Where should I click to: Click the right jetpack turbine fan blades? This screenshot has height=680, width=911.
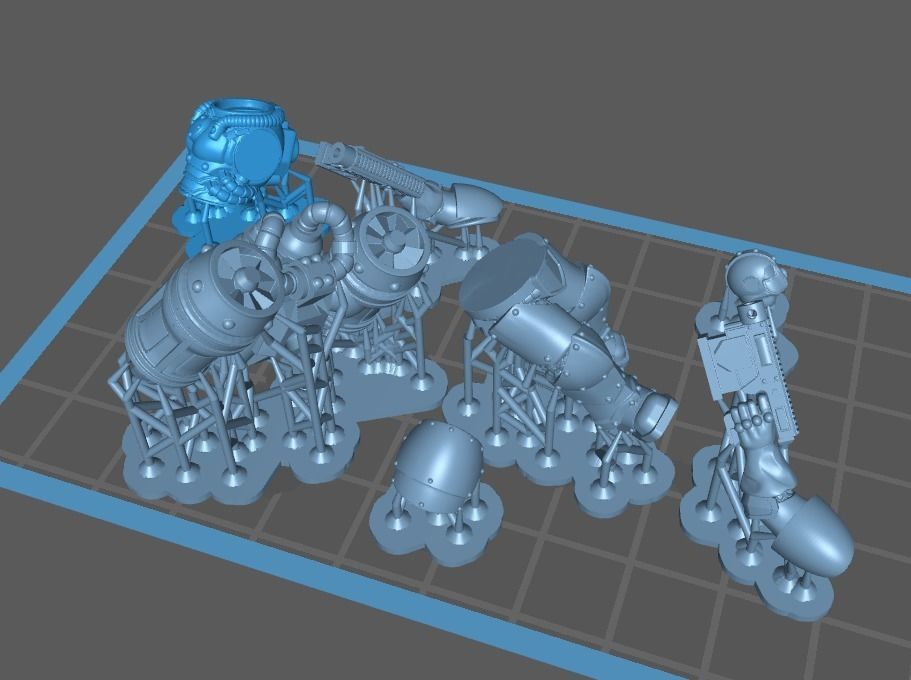392,237
